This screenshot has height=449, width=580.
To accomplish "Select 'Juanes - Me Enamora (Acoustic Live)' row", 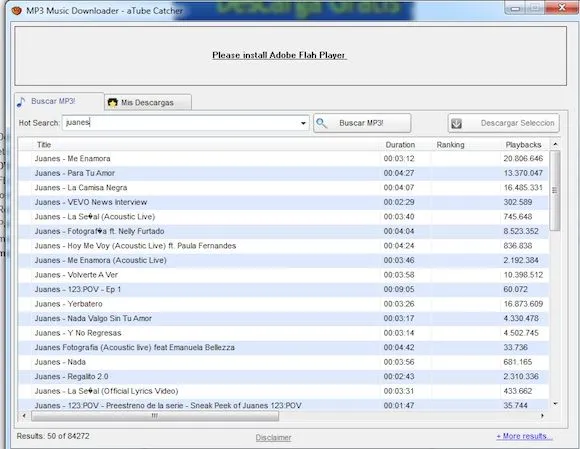I will click(x=283, y=260).
